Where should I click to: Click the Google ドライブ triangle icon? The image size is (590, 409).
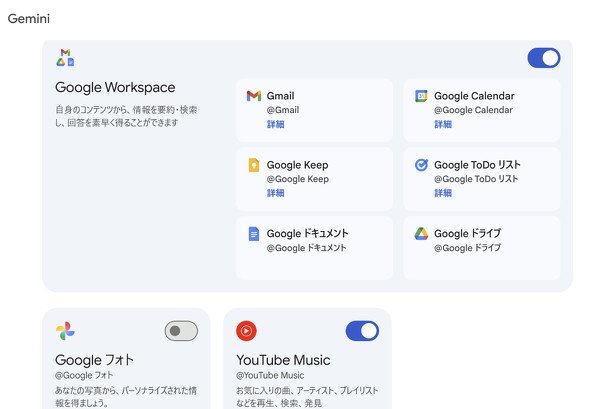(421, 234)
